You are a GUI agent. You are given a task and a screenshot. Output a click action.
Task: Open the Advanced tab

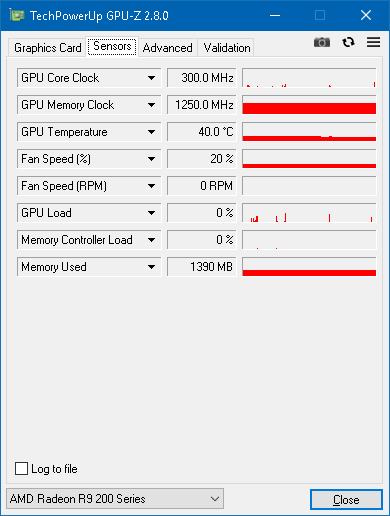tap(167, 48)
